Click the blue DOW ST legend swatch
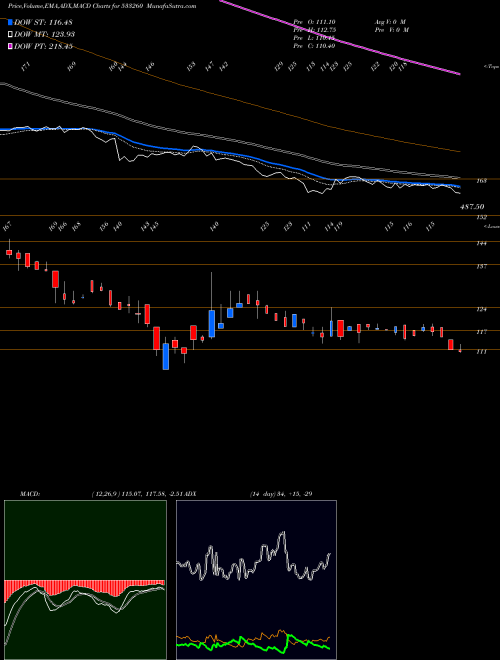 pyautogui.click(x=10, y=22)
